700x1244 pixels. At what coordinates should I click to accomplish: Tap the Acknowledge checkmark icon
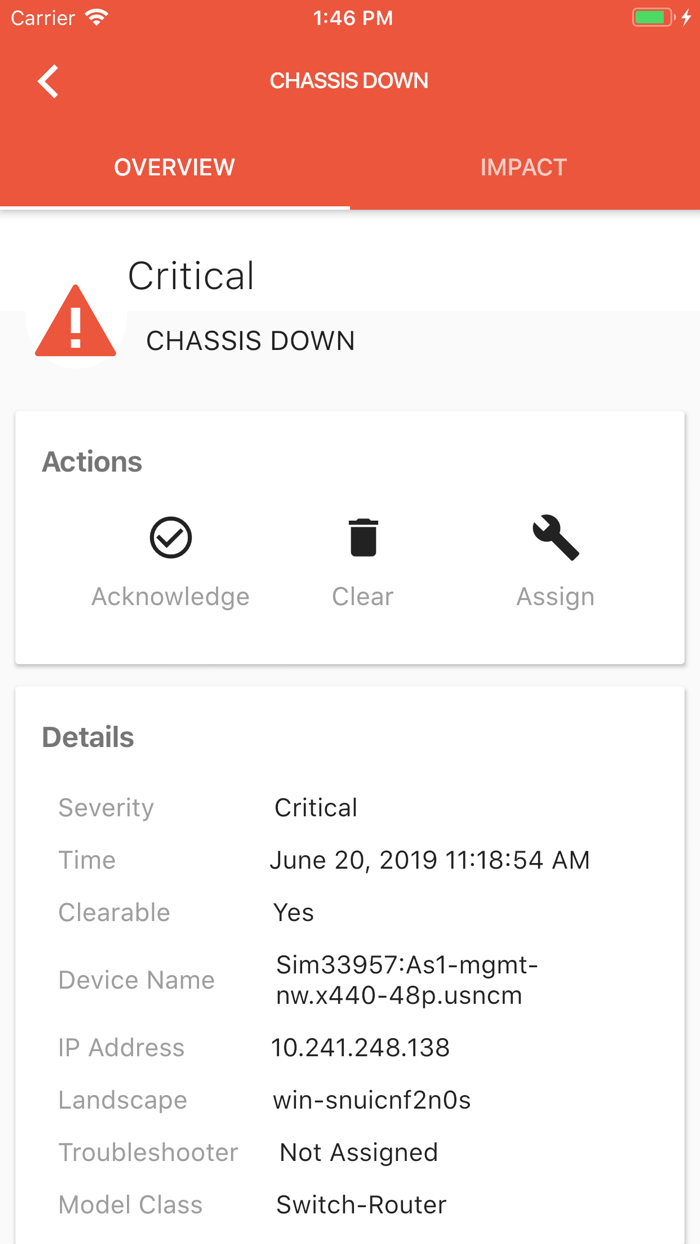pyautogui.click(x=171, y=538)
